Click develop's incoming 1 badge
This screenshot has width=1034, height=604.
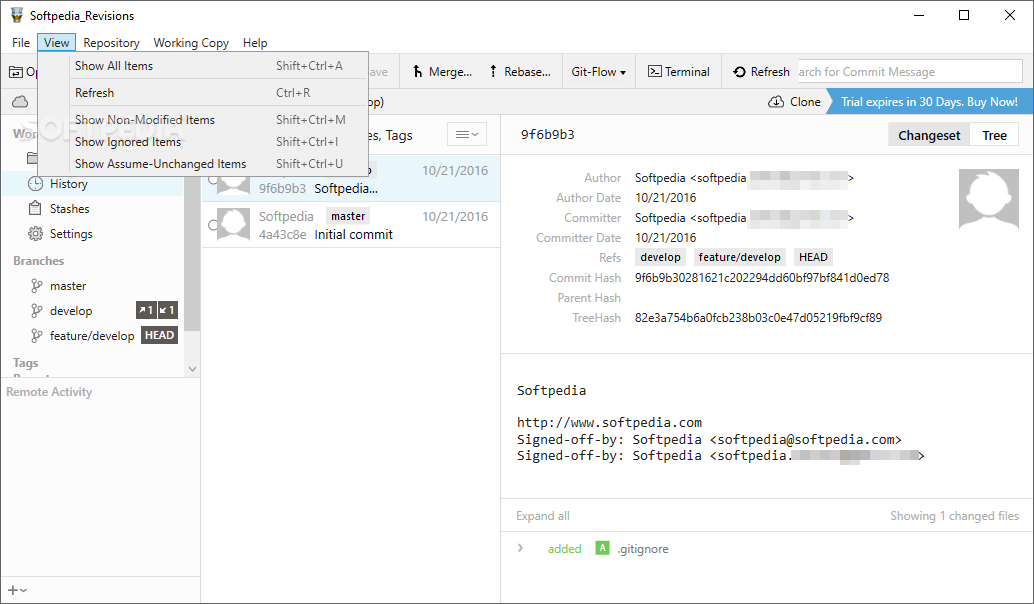pyautogui.click(x=167, y=311)
